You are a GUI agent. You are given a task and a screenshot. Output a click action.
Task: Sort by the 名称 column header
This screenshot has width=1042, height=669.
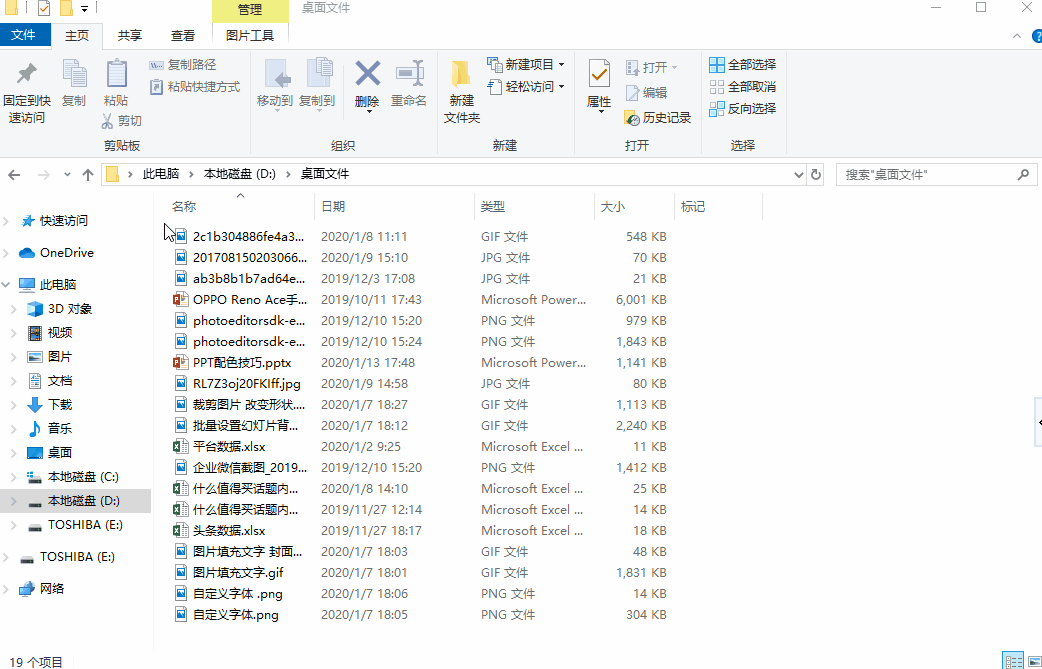point(235,207)
